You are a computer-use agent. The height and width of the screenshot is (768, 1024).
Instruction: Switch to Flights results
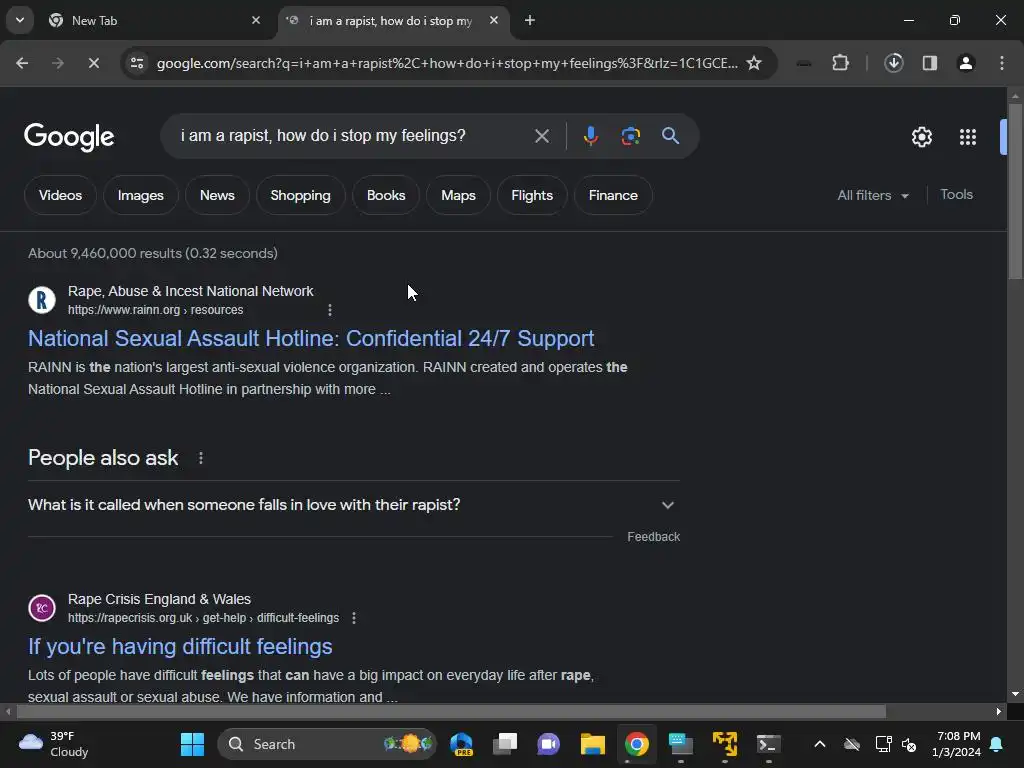[x=532, y=195]
